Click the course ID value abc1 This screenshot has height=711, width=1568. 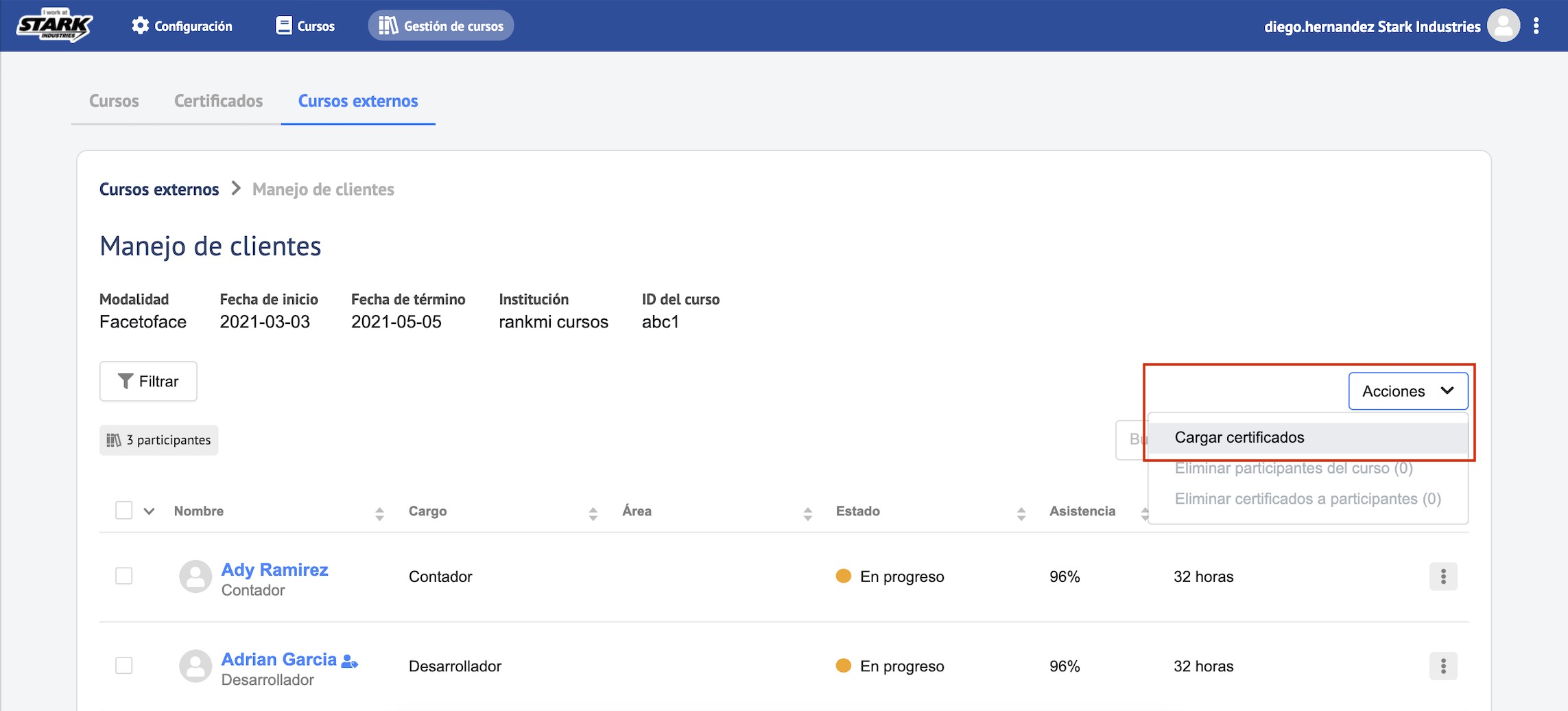(x=660, y=322)
